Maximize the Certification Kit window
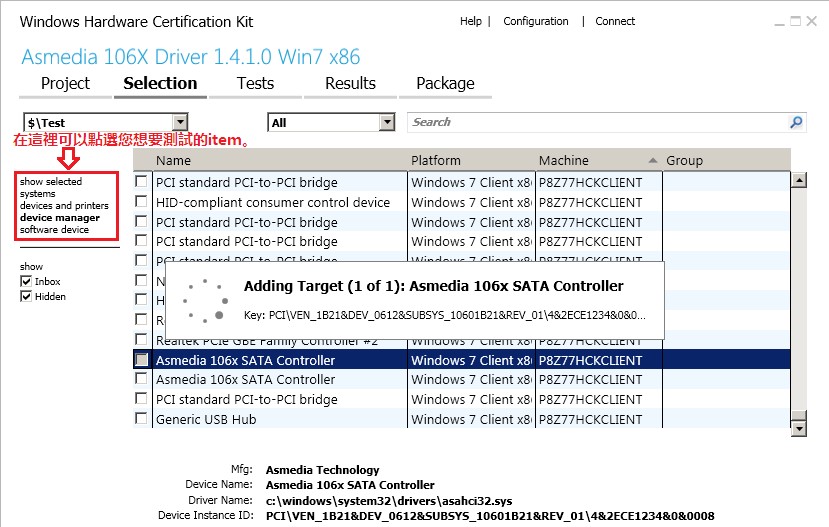 (x=796, y=21)
